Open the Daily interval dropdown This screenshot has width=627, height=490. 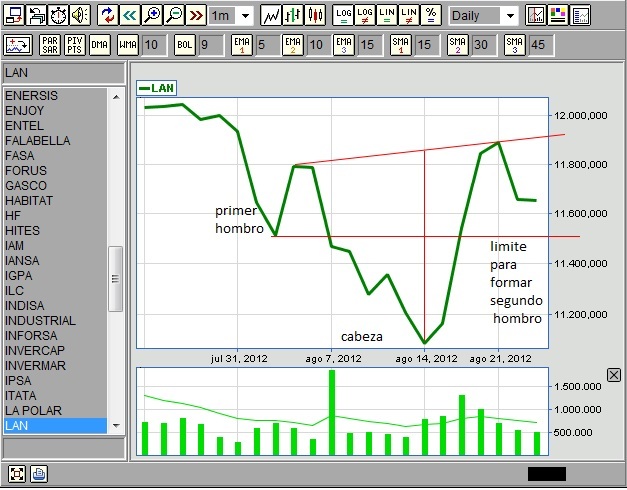pos(483,16)
